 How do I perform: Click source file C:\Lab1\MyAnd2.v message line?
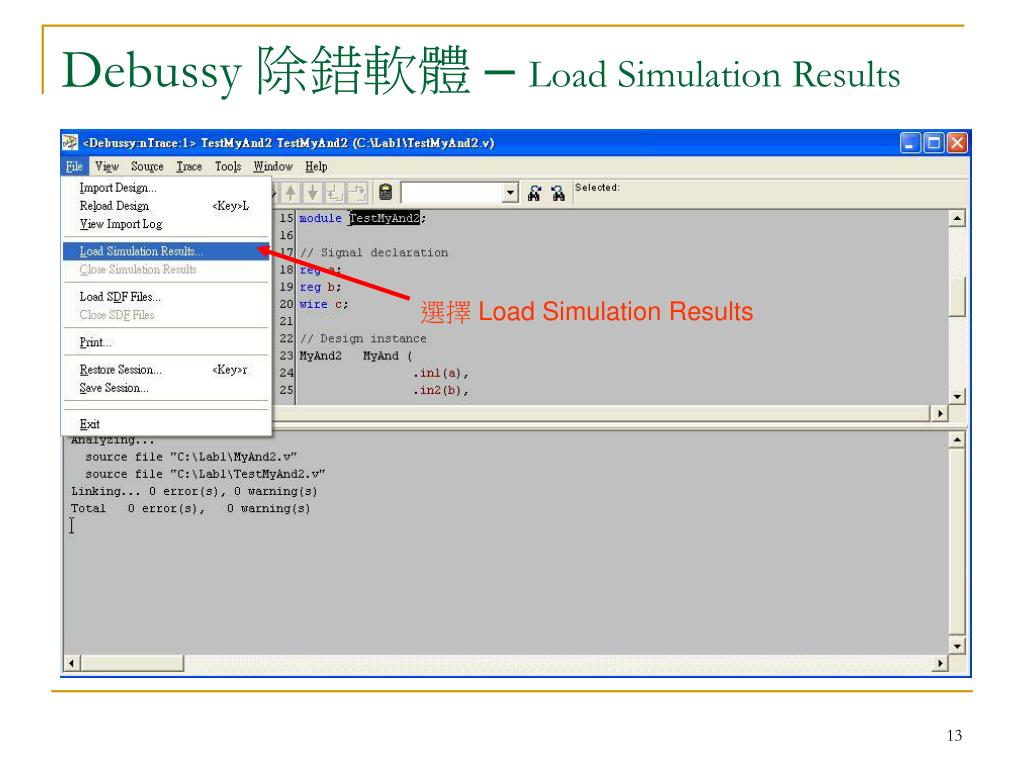[191, 457]
